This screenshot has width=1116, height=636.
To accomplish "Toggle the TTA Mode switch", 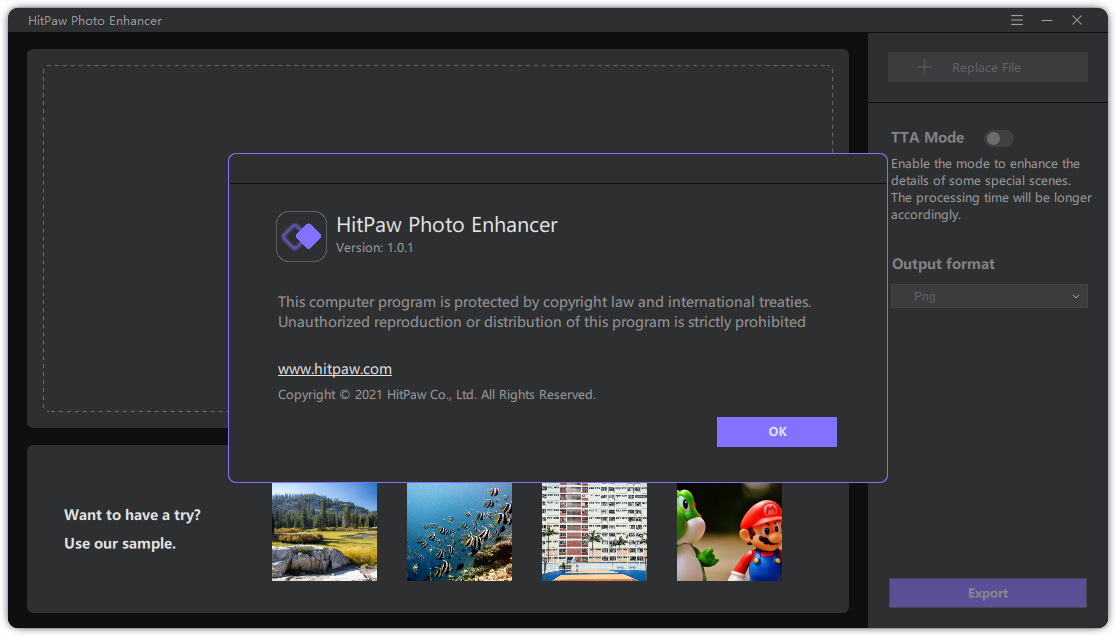I will pyautogui.click(x=998, y=138).
